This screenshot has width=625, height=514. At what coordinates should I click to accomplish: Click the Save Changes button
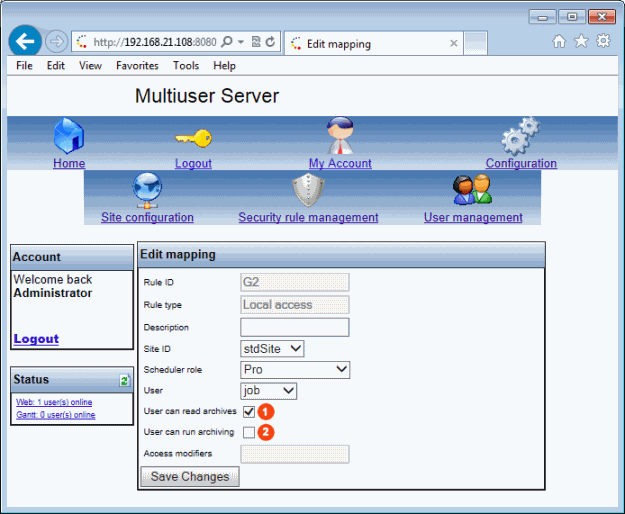pyautogui.click(x=190, y=477)
